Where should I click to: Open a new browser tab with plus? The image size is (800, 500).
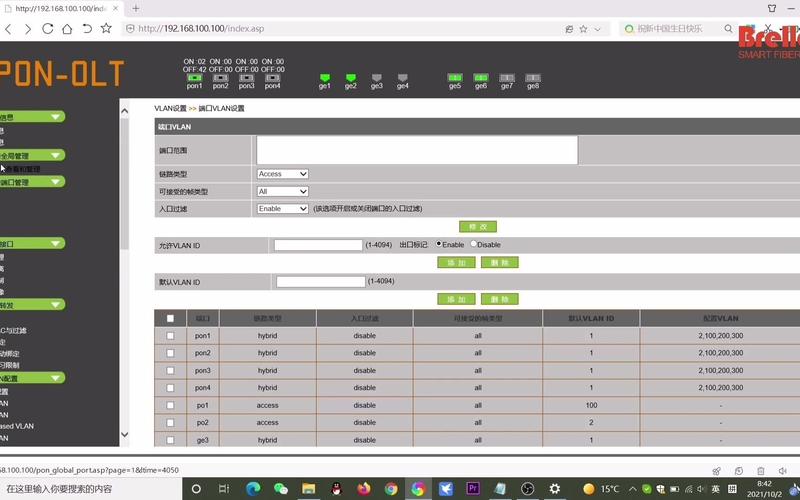point(136,8)
